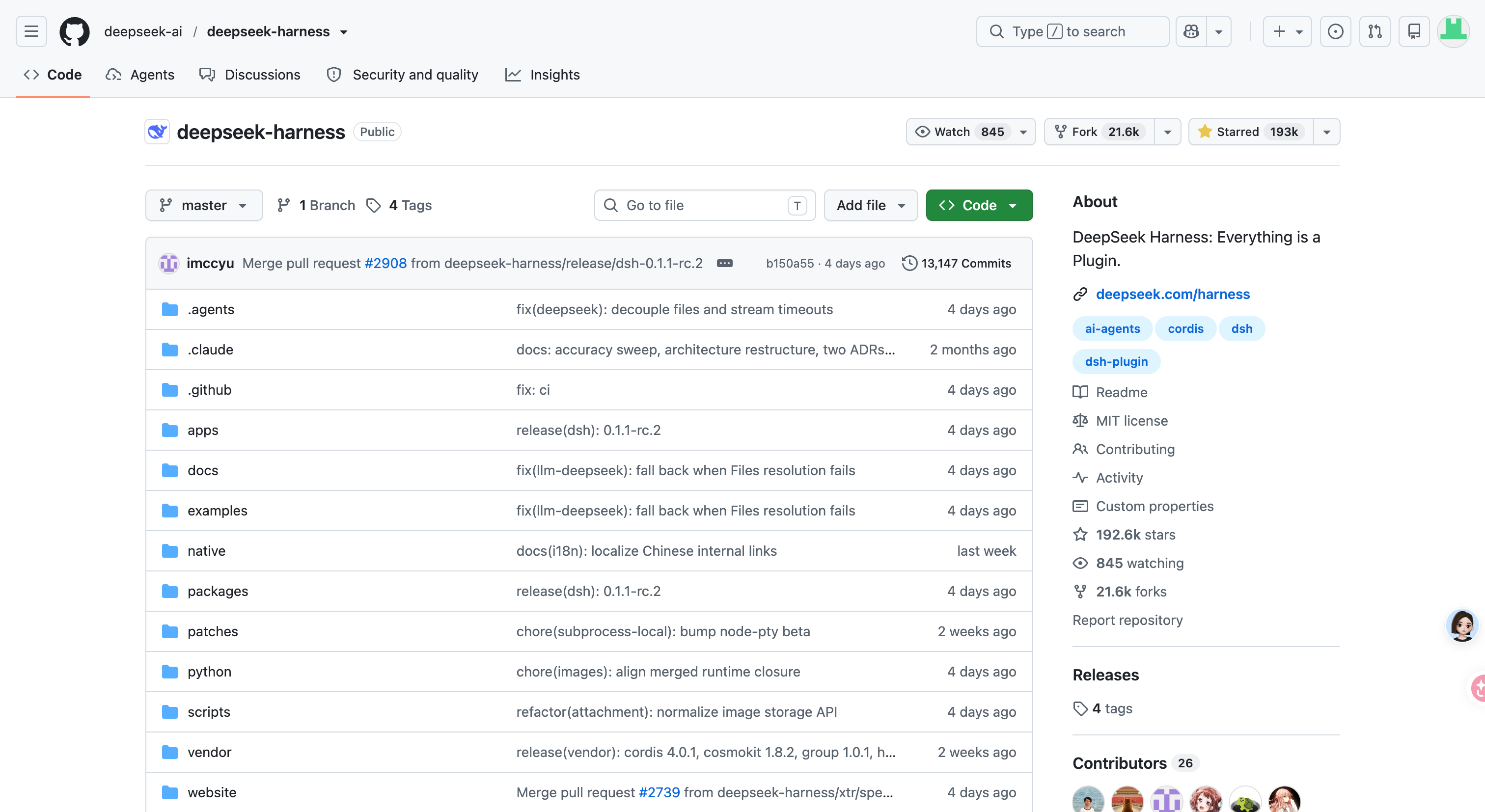Open the MIT license link
Viewport: 1485px width, 812px height.
pos(1120,421)
